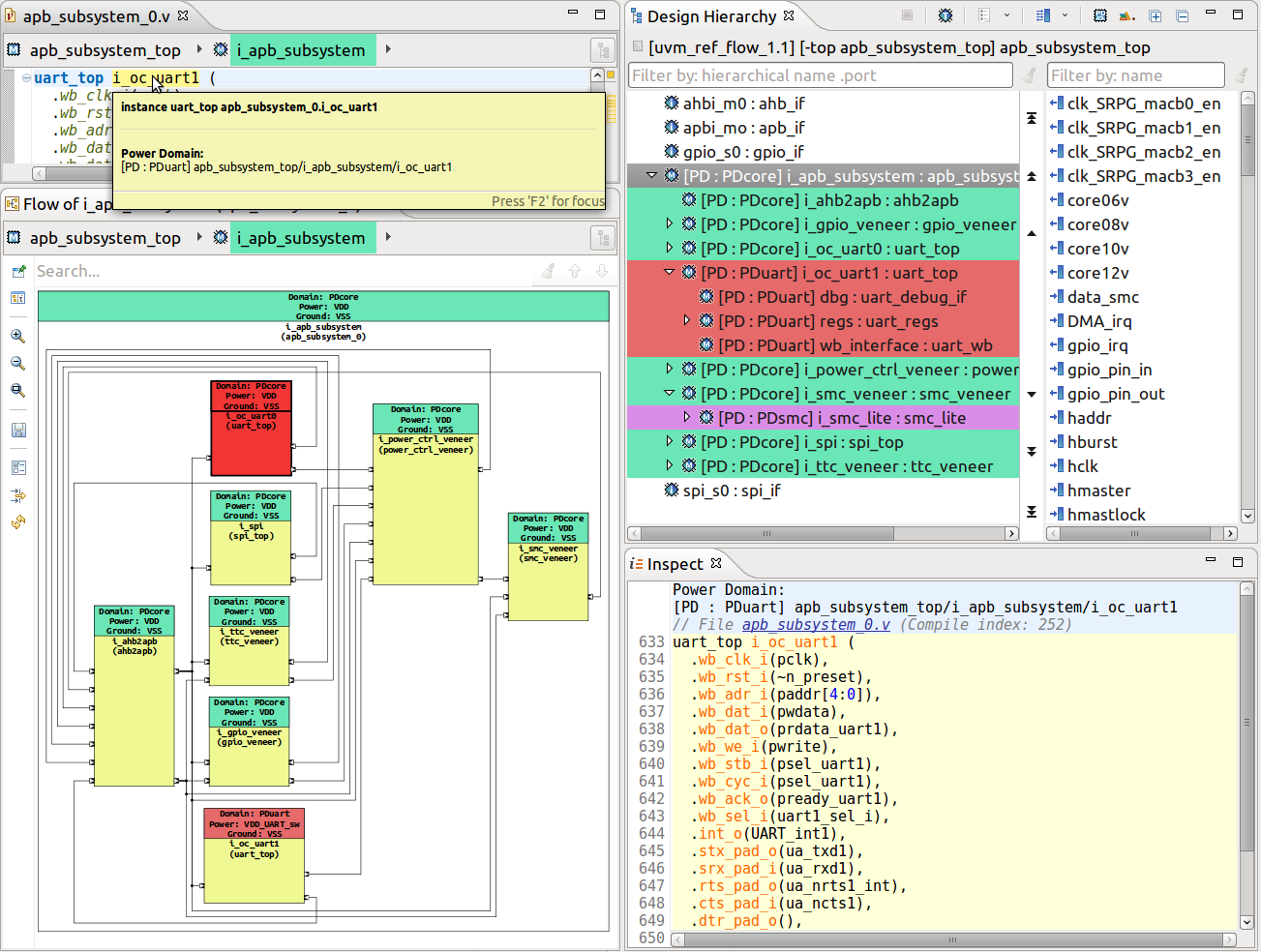Screen dimensions: 1261x952
Task: Expand the i_spi spi_top tree entry
Action: 669,442
